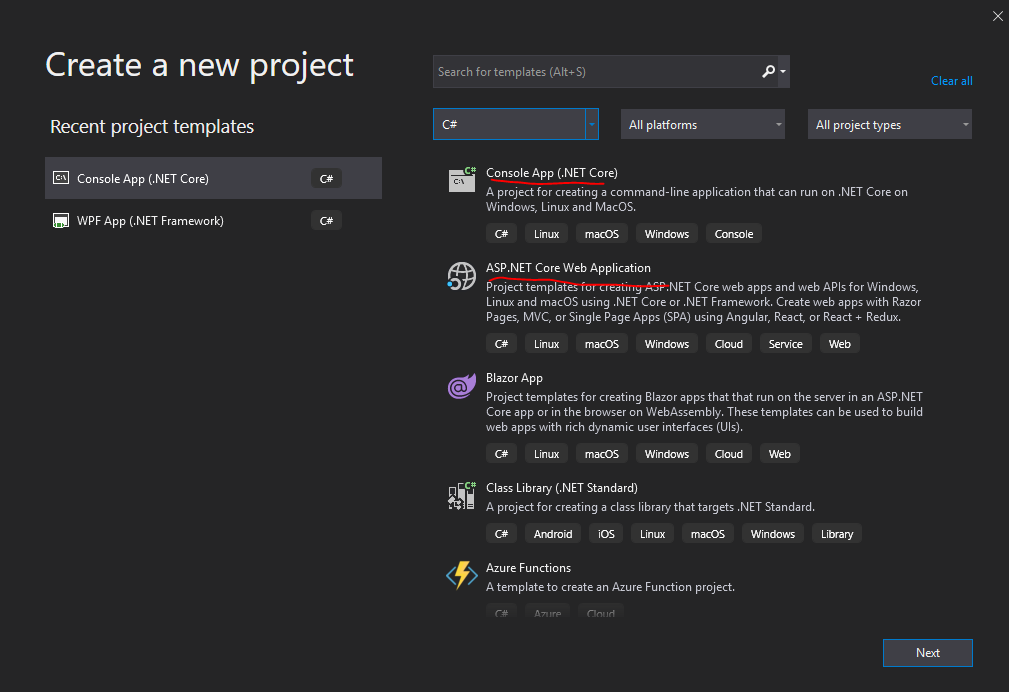This screenshot has width=1009, height=692.
Task: Select Azure Functions template title
Action: click(x=528, y=568)
